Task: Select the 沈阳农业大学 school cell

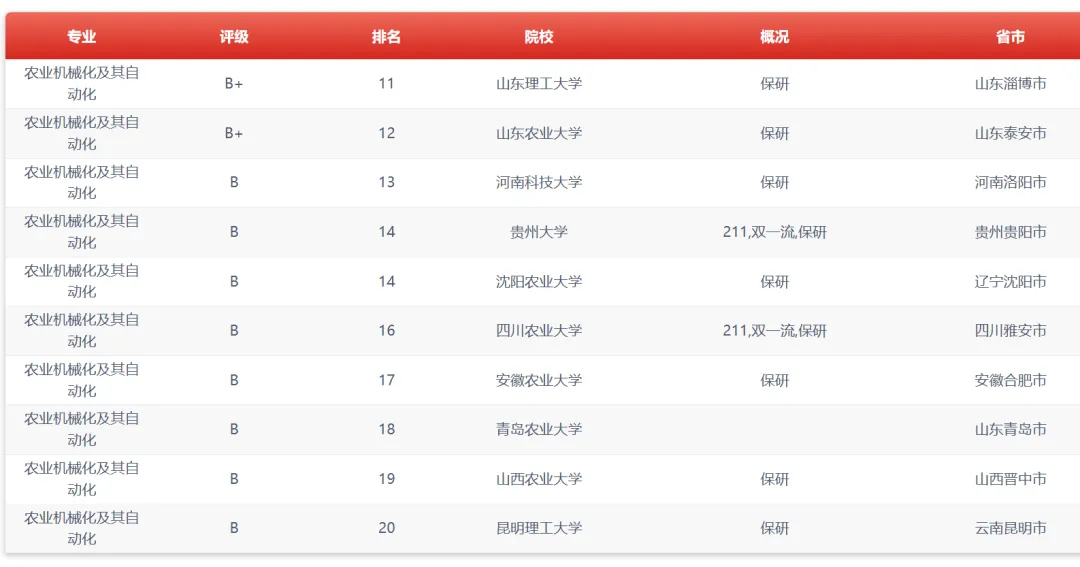Action: click(539, 281)
